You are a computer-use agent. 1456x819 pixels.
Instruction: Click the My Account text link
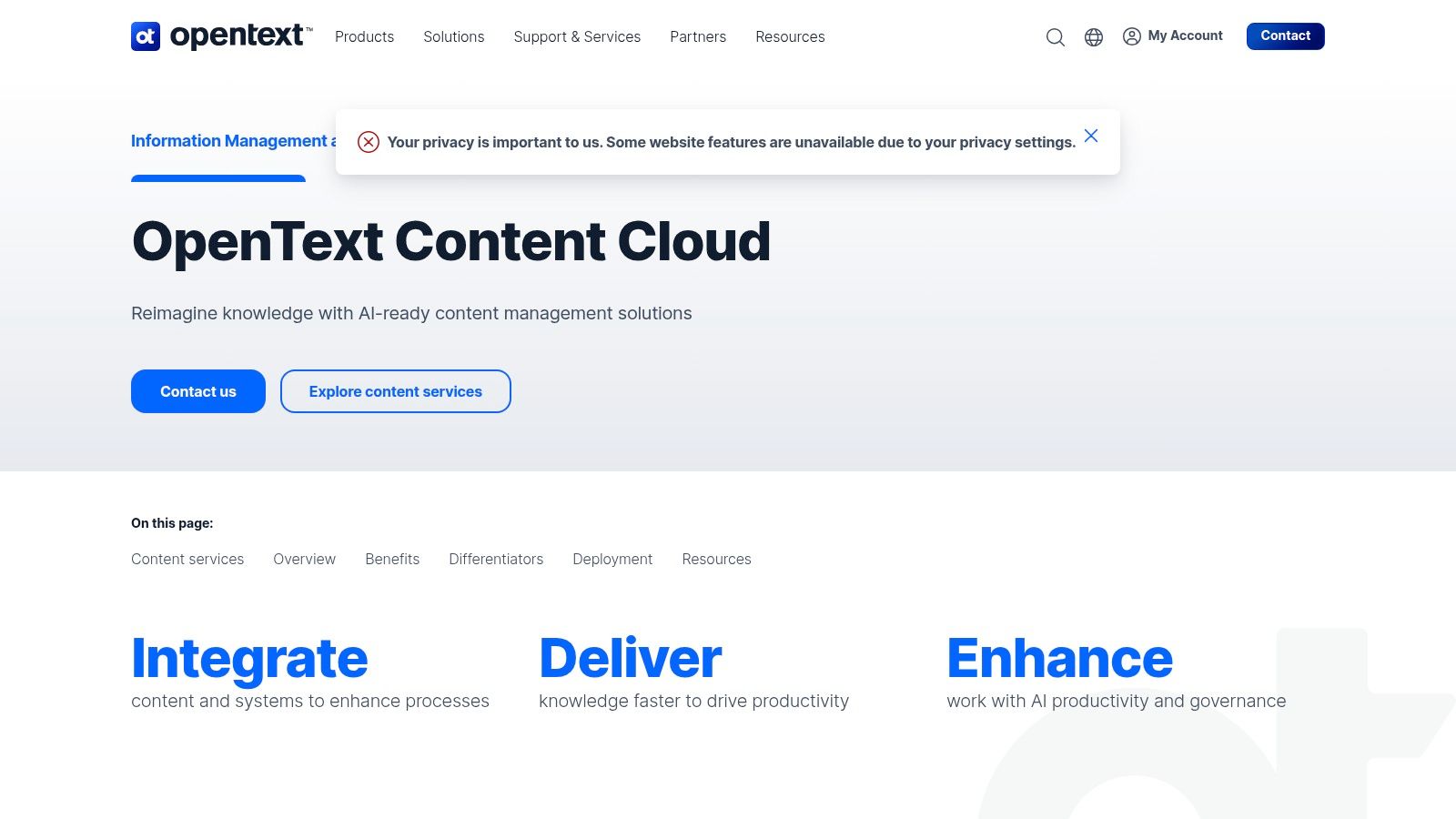(x=1185, y=35)
